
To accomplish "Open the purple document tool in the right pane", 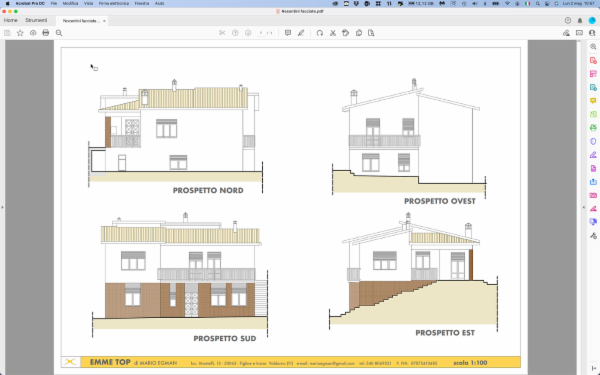I will click(593, 168).
